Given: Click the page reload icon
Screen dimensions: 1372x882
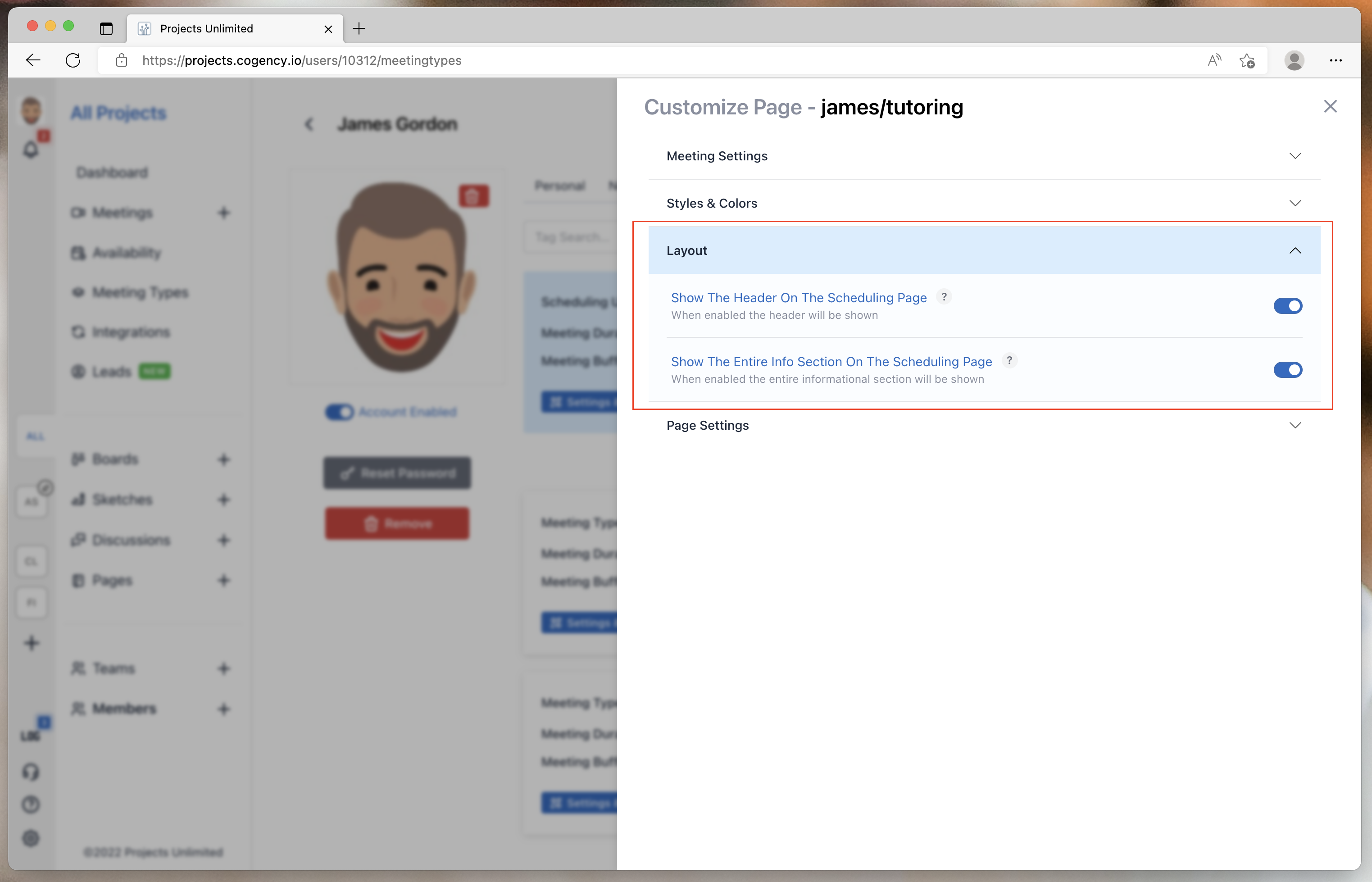Looking at the screenshot, I should click(73, 60).
